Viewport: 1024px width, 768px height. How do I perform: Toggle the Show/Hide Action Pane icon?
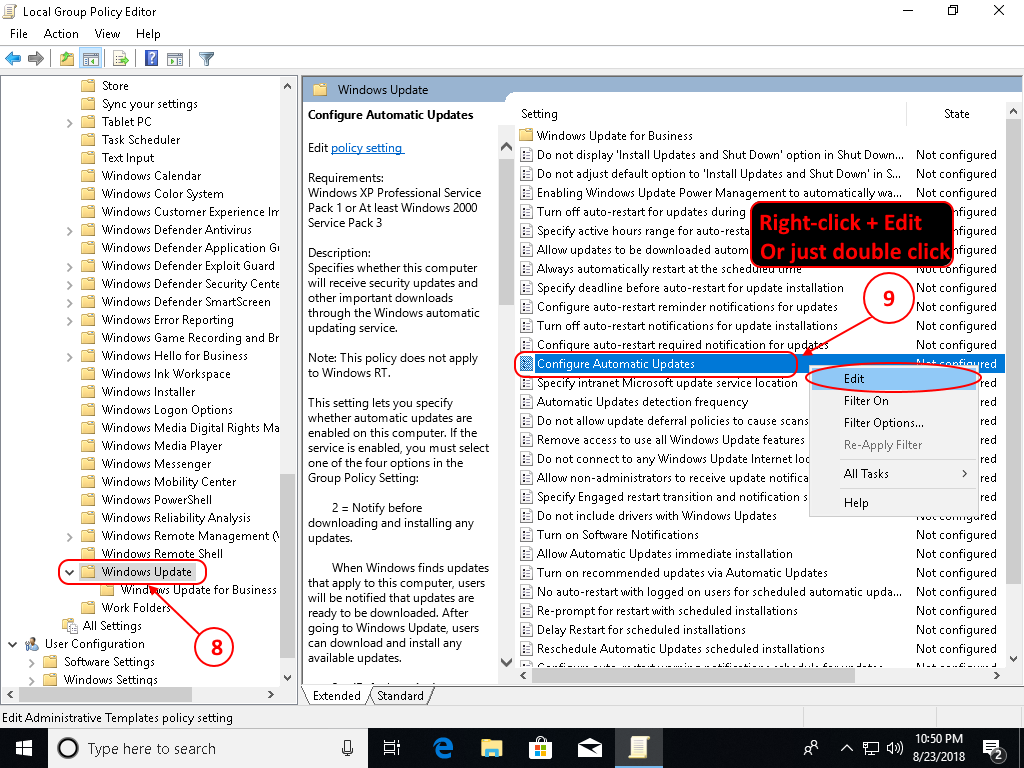click(175, 59)
